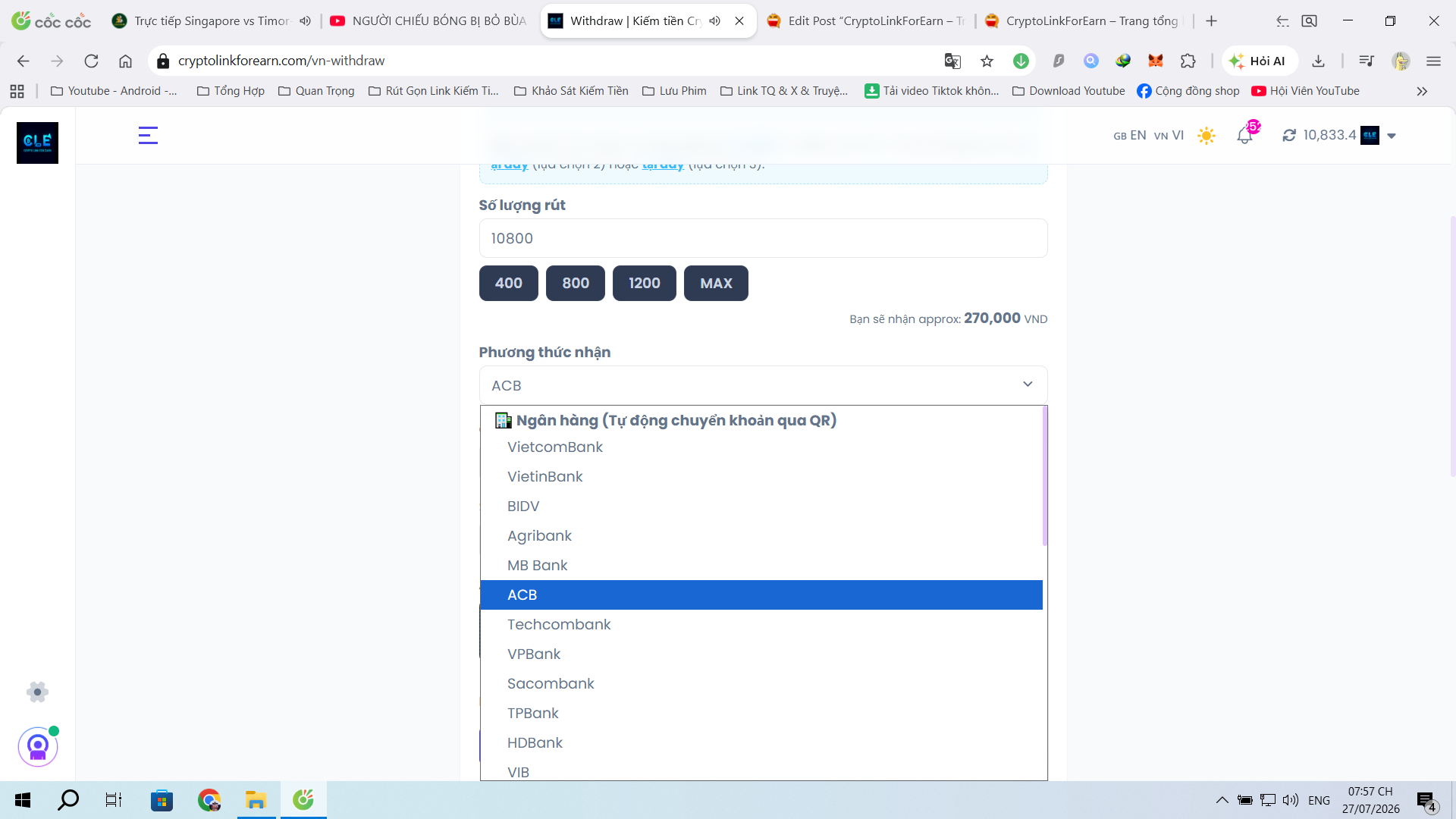Set withdrawal amount to 400
This screenshot has width=1456, height=819.
(509, 283)
